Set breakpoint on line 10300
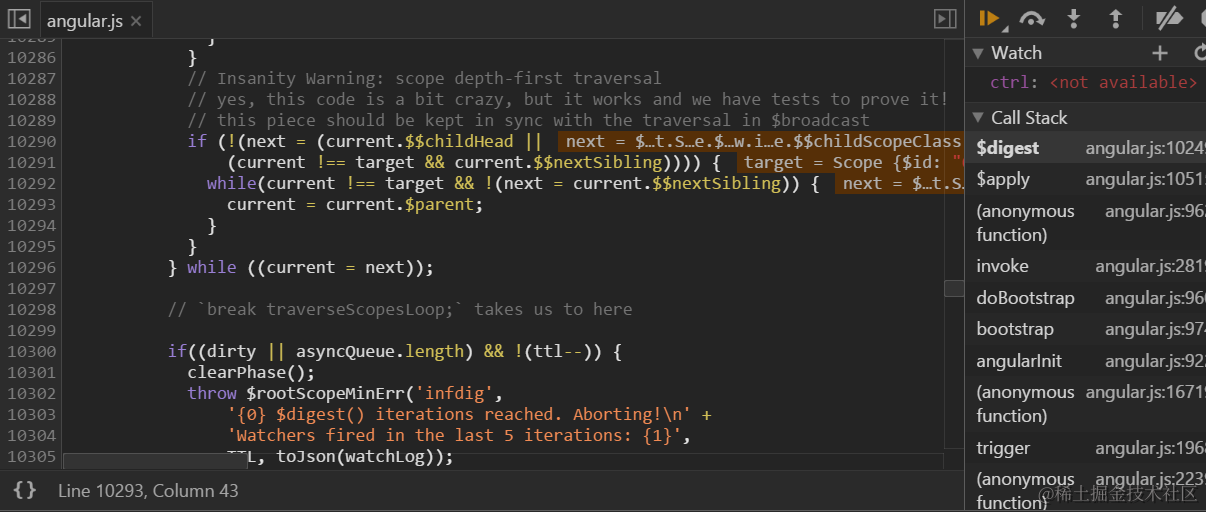The image size is (1206, 512). [30, 351]
